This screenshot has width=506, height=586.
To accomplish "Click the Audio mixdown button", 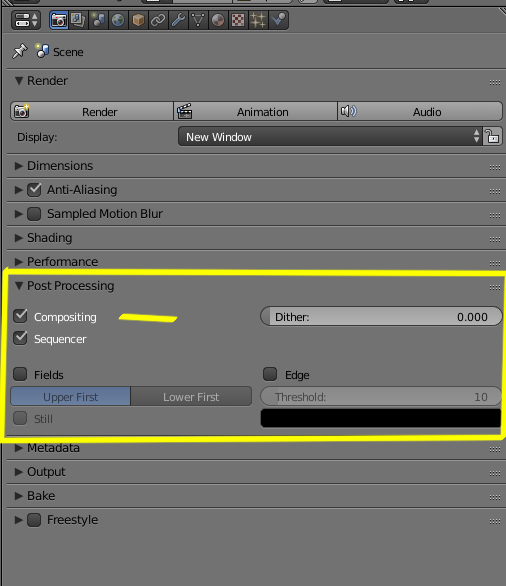I will point(420,111).
